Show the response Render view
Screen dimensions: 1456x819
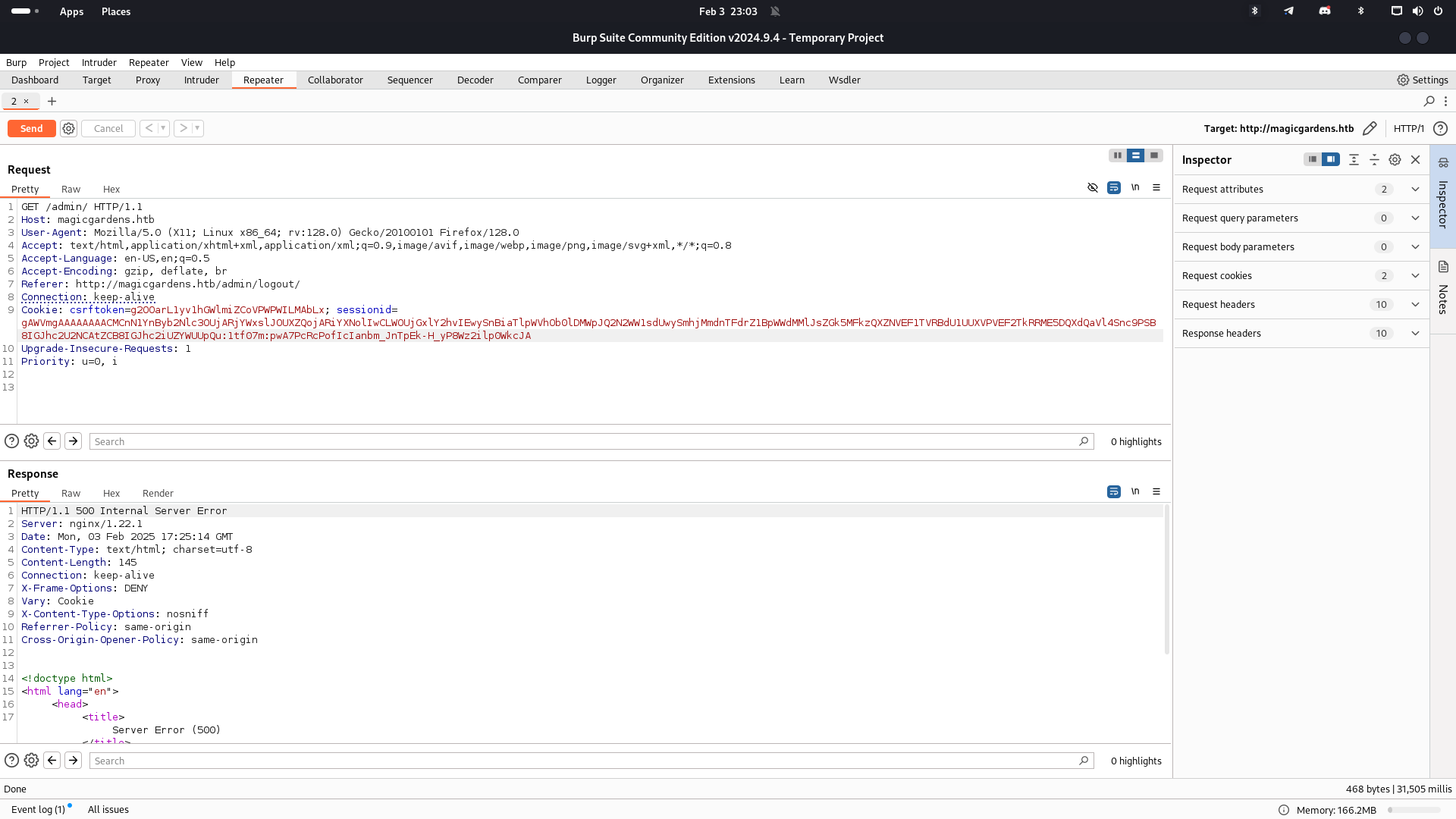[x=158, y=494]
